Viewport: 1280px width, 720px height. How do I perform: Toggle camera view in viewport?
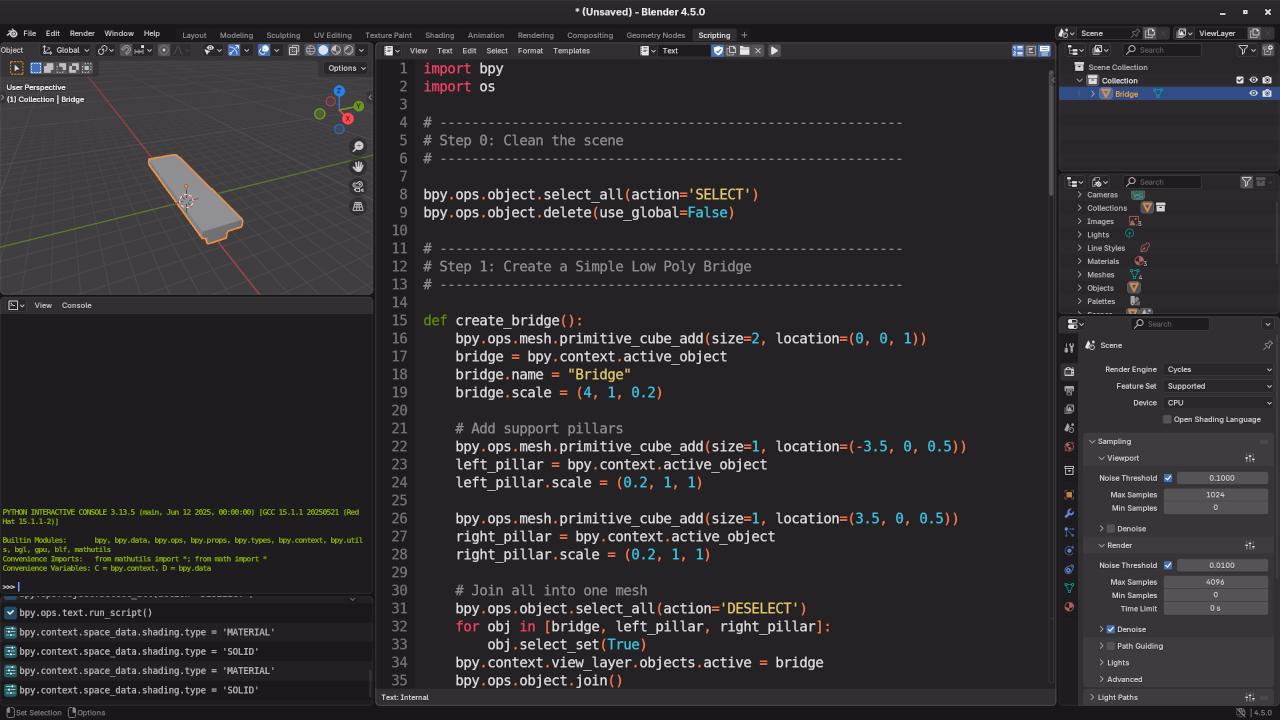(x=358, y=187)
